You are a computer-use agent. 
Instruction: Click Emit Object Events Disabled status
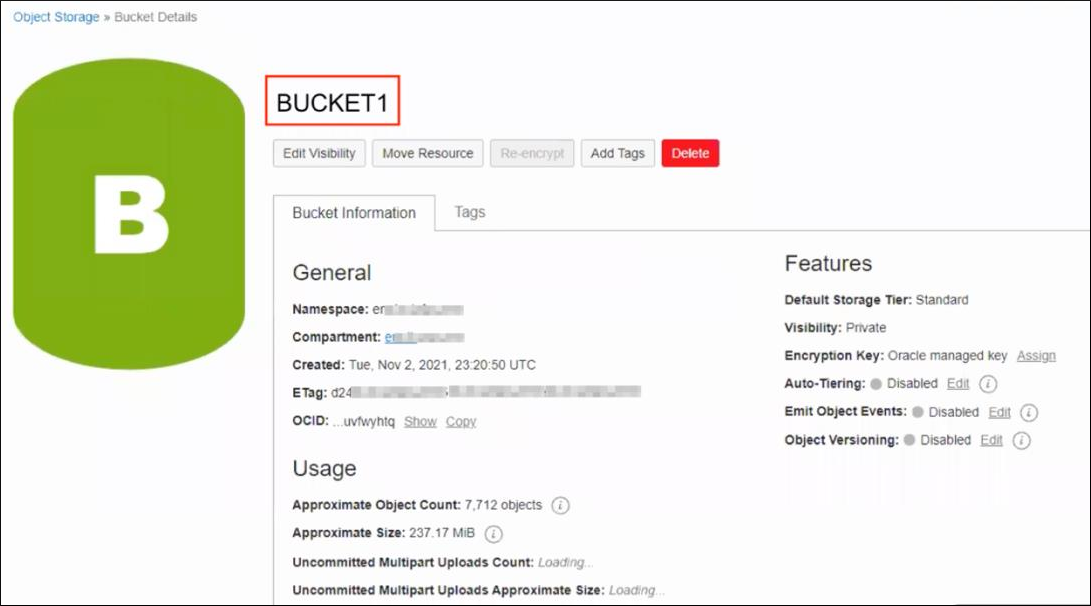point(946,412)
